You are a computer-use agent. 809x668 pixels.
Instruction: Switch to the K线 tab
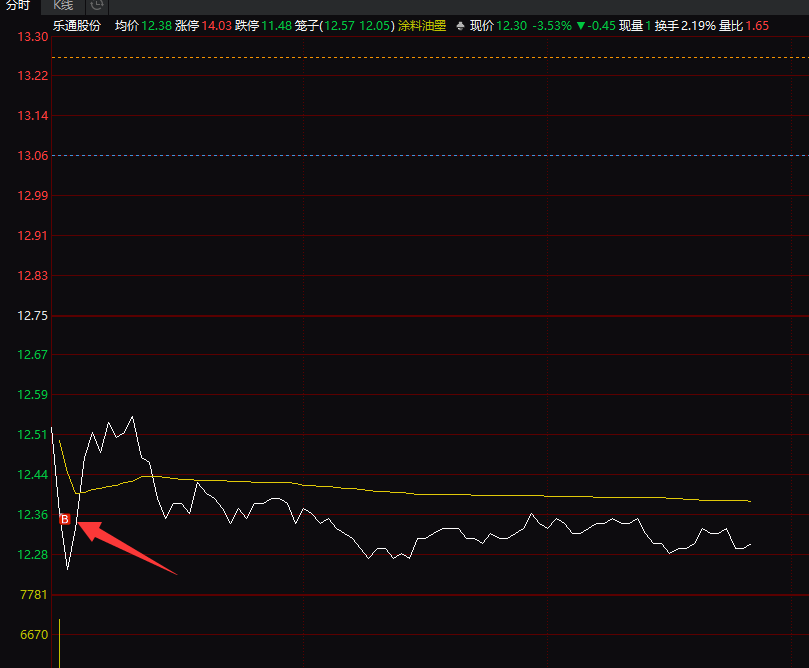[63, 6]
